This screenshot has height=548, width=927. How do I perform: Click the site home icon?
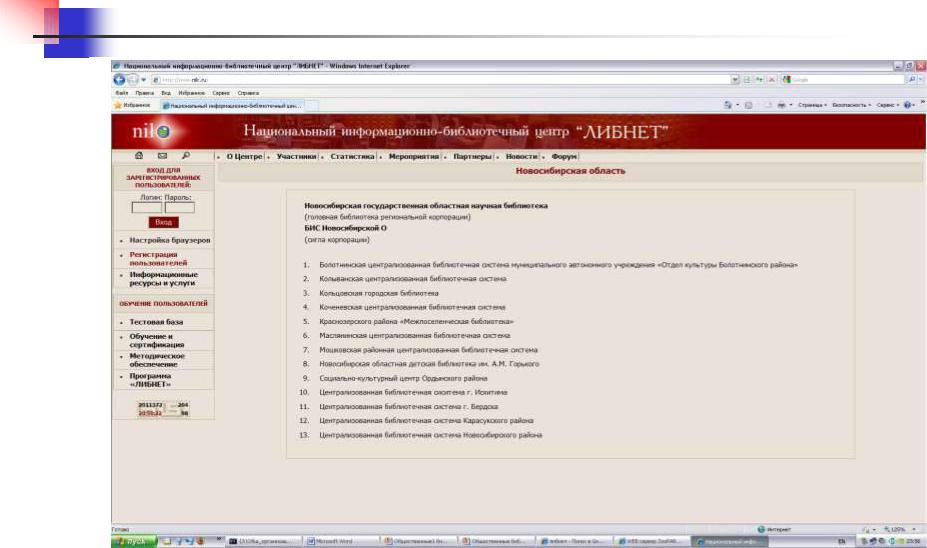point(139,155)
